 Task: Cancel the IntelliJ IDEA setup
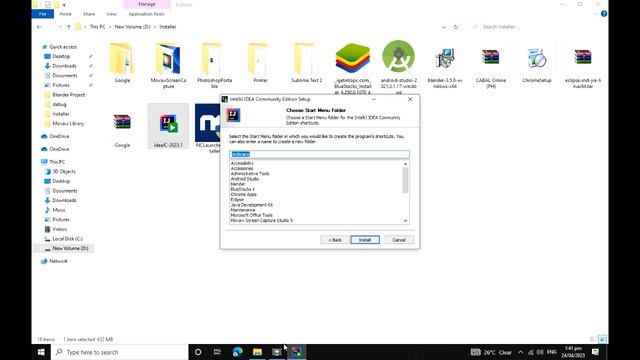tap(399, 240)
